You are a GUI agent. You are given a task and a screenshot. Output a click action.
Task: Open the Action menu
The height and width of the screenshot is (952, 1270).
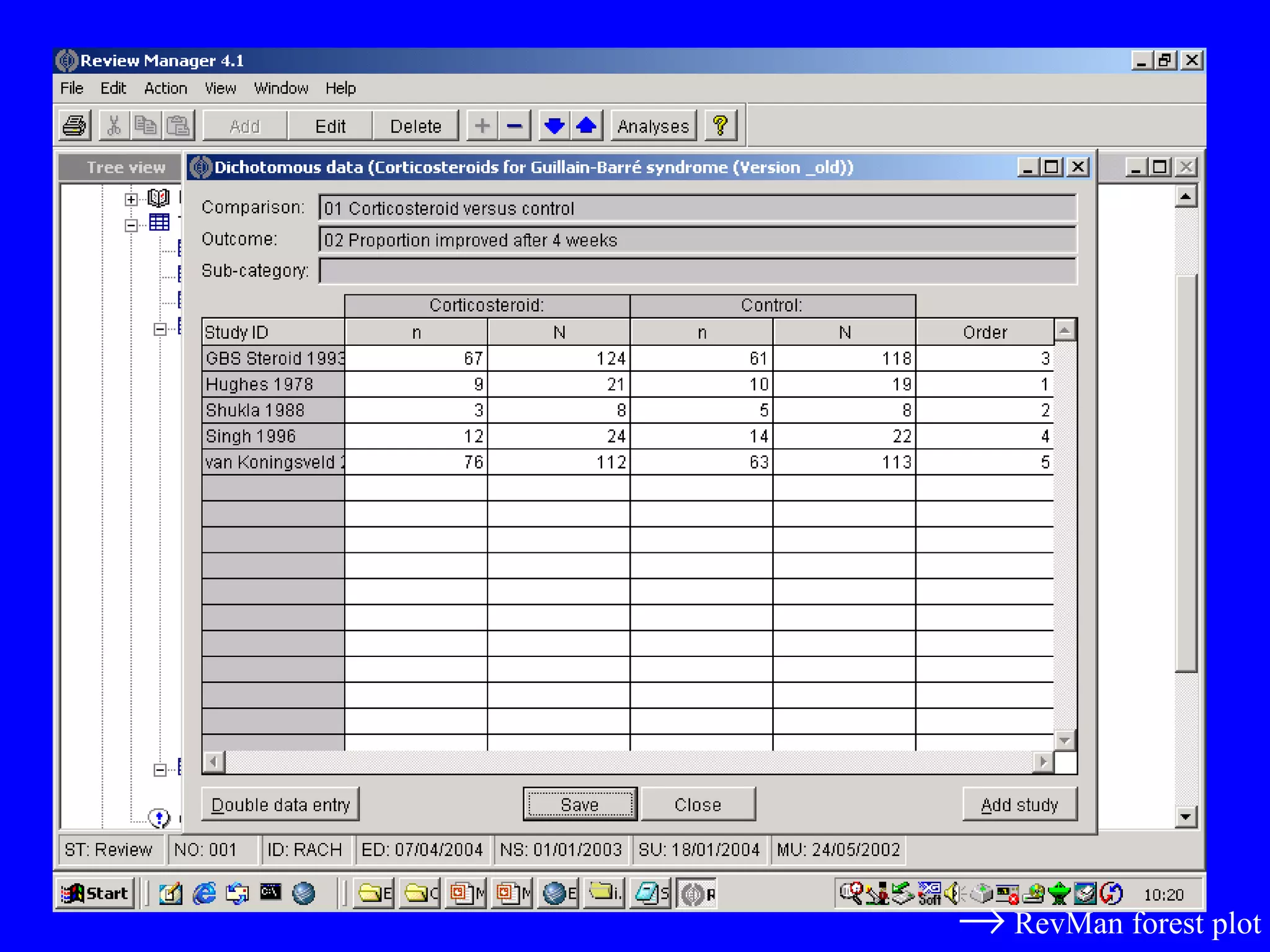click(x=165, y=89)
